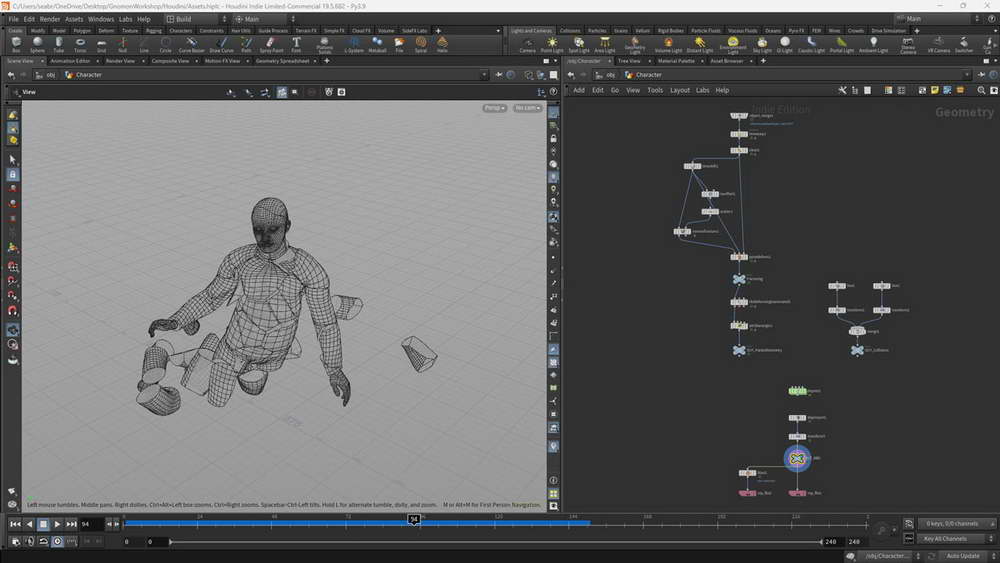The image size is (1000, 563).
Task: Open the File menu
Action: [x=13, y=19]
